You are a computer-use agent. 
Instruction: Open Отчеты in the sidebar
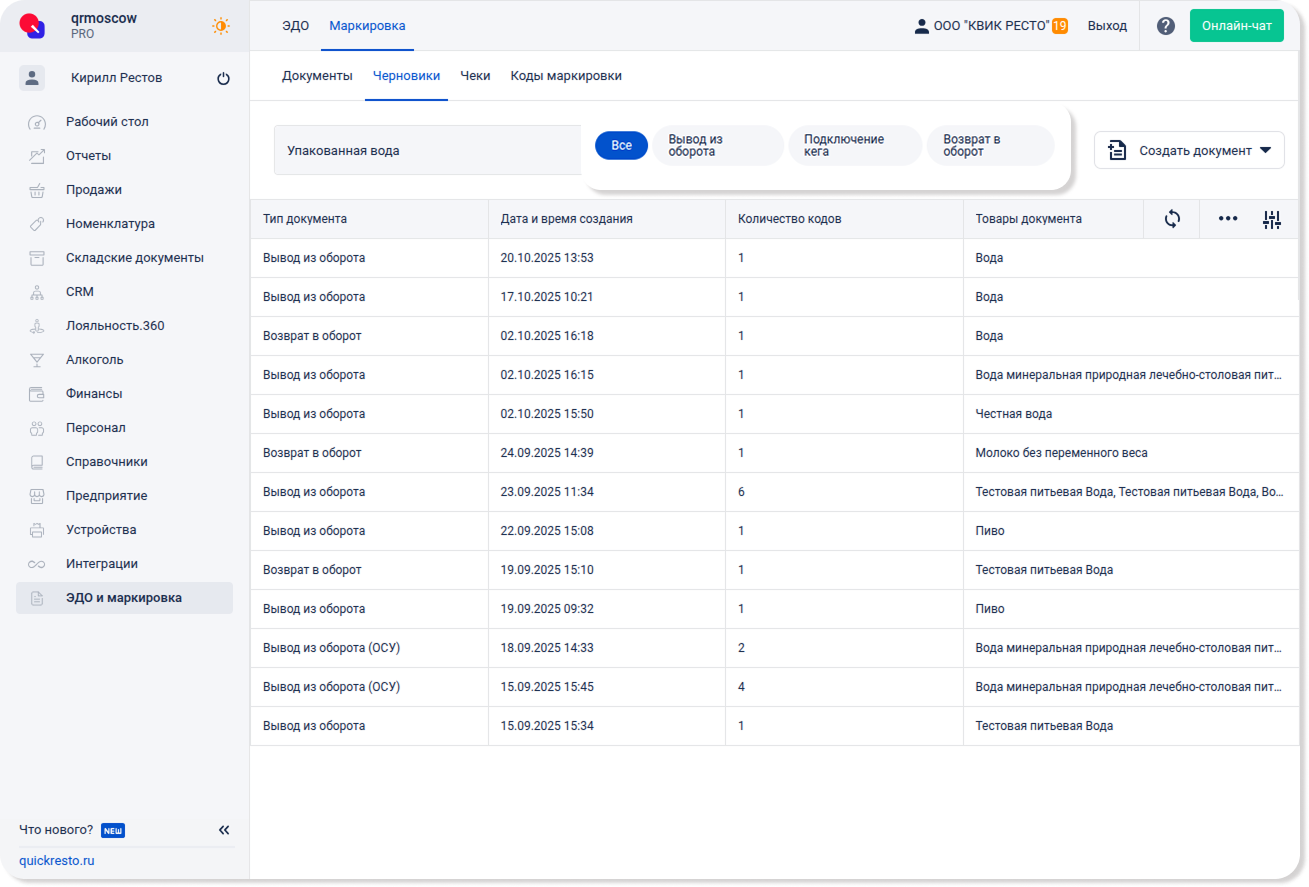[88, 156]
